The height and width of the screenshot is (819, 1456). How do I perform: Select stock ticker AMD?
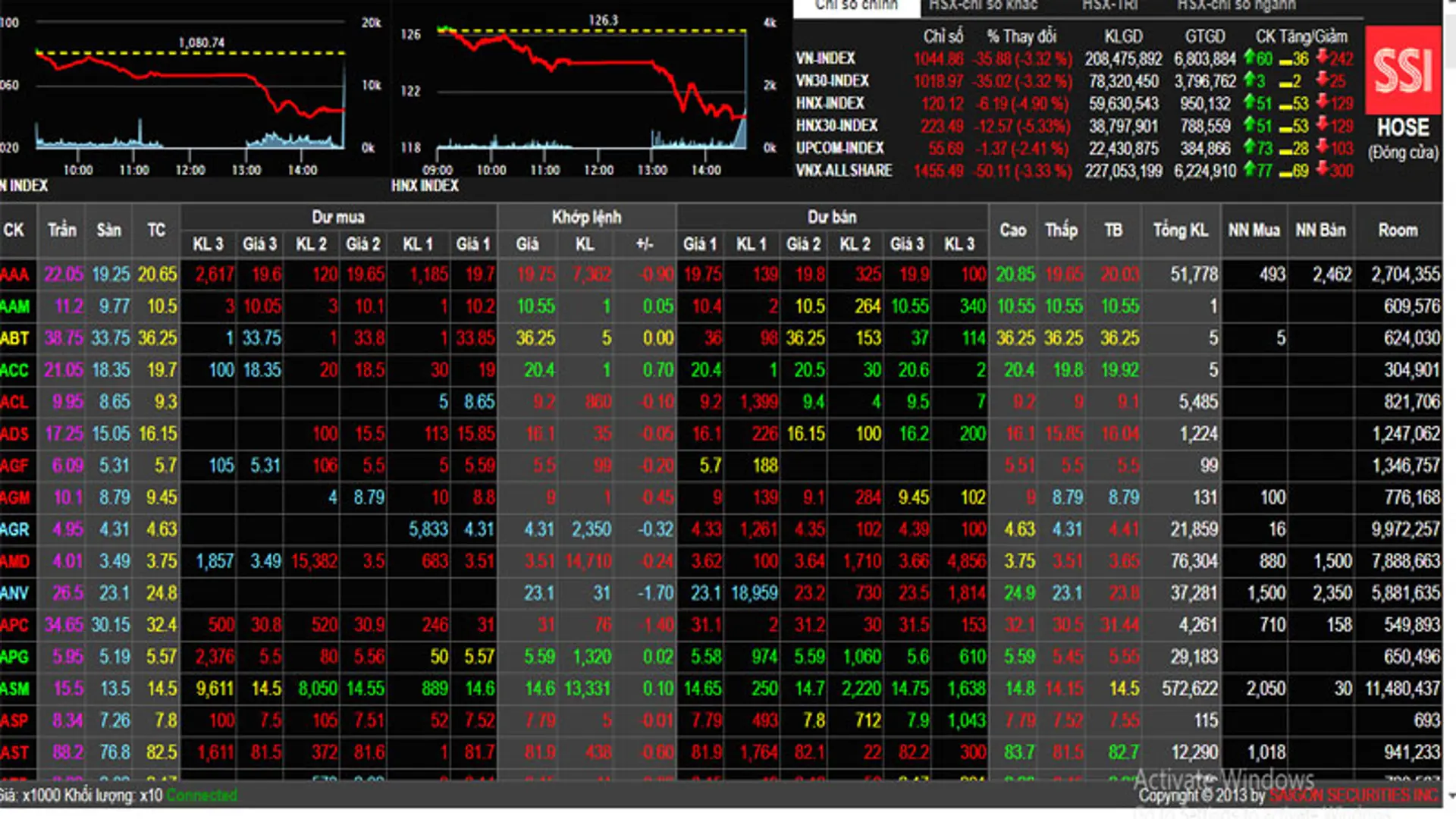(x=14, y=561)
